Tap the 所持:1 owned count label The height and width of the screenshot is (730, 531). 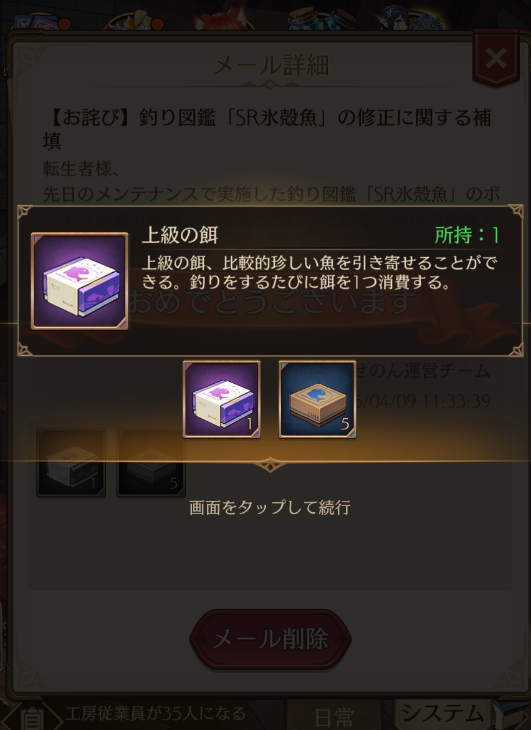(467, 235)
